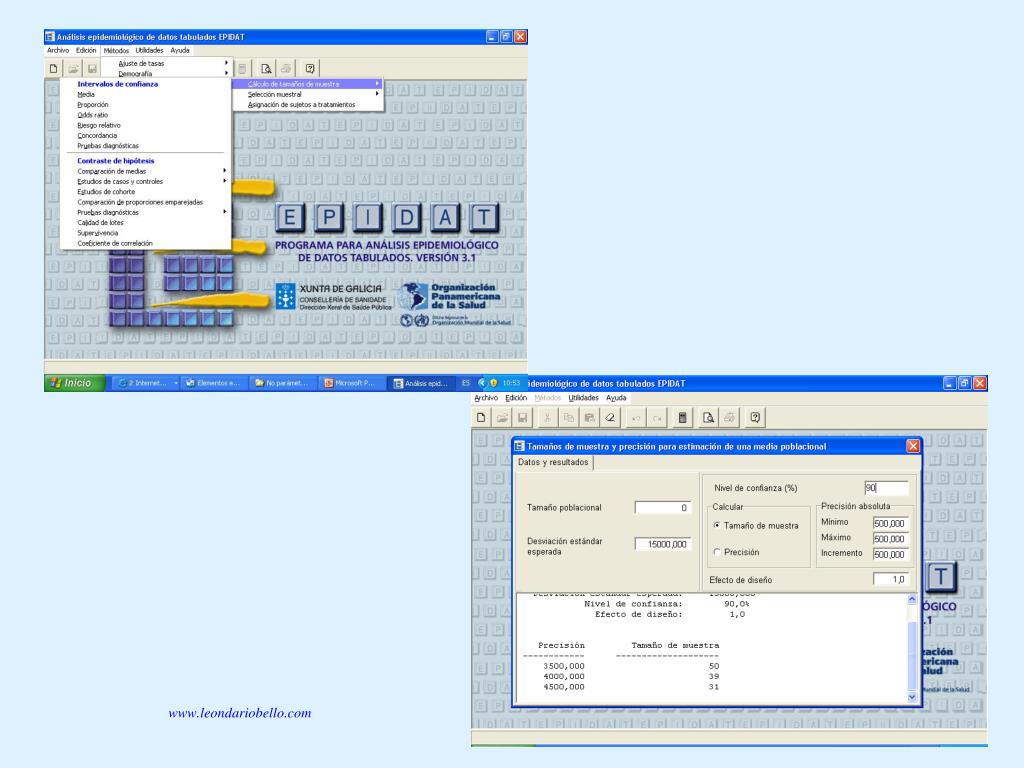This screenshot has height=768, width=1024.
Task: Click Print preview icon in lower EPIDAT toolbar
Action: (x=708, y=417)
